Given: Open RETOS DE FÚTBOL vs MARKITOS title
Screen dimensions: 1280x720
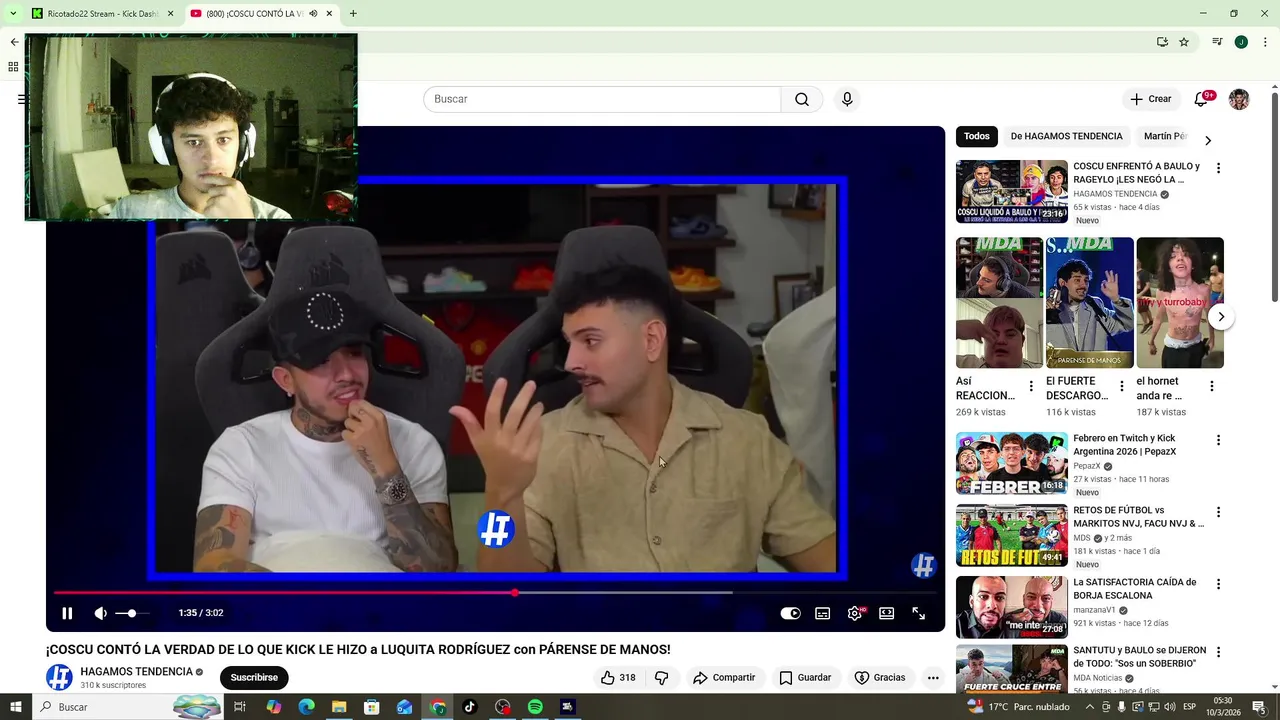Looking at the screenshot, I should pos(1138,517).
